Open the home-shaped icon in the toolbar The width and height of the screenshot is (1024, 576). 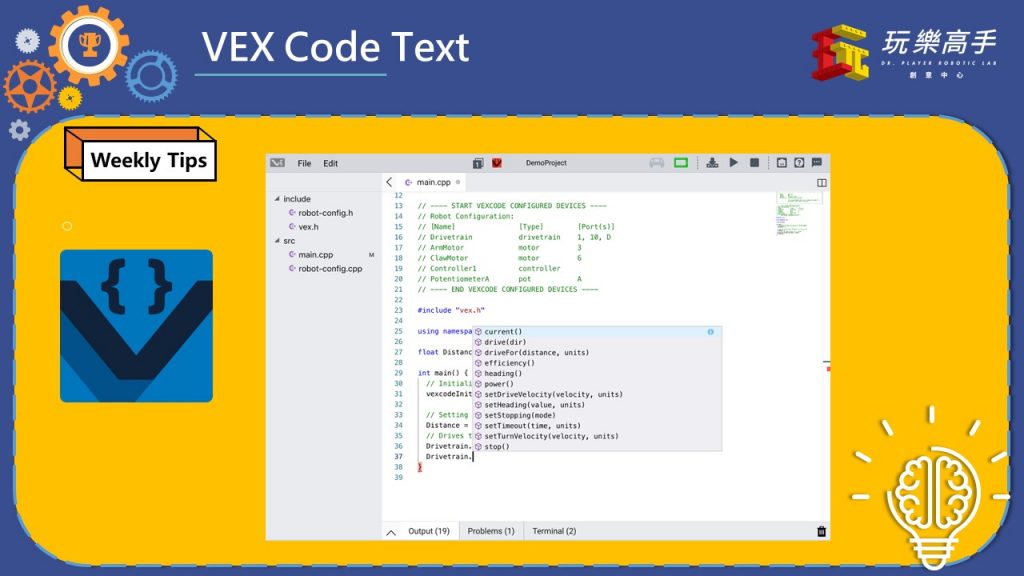pyautogui.click(x=782, y=162)
